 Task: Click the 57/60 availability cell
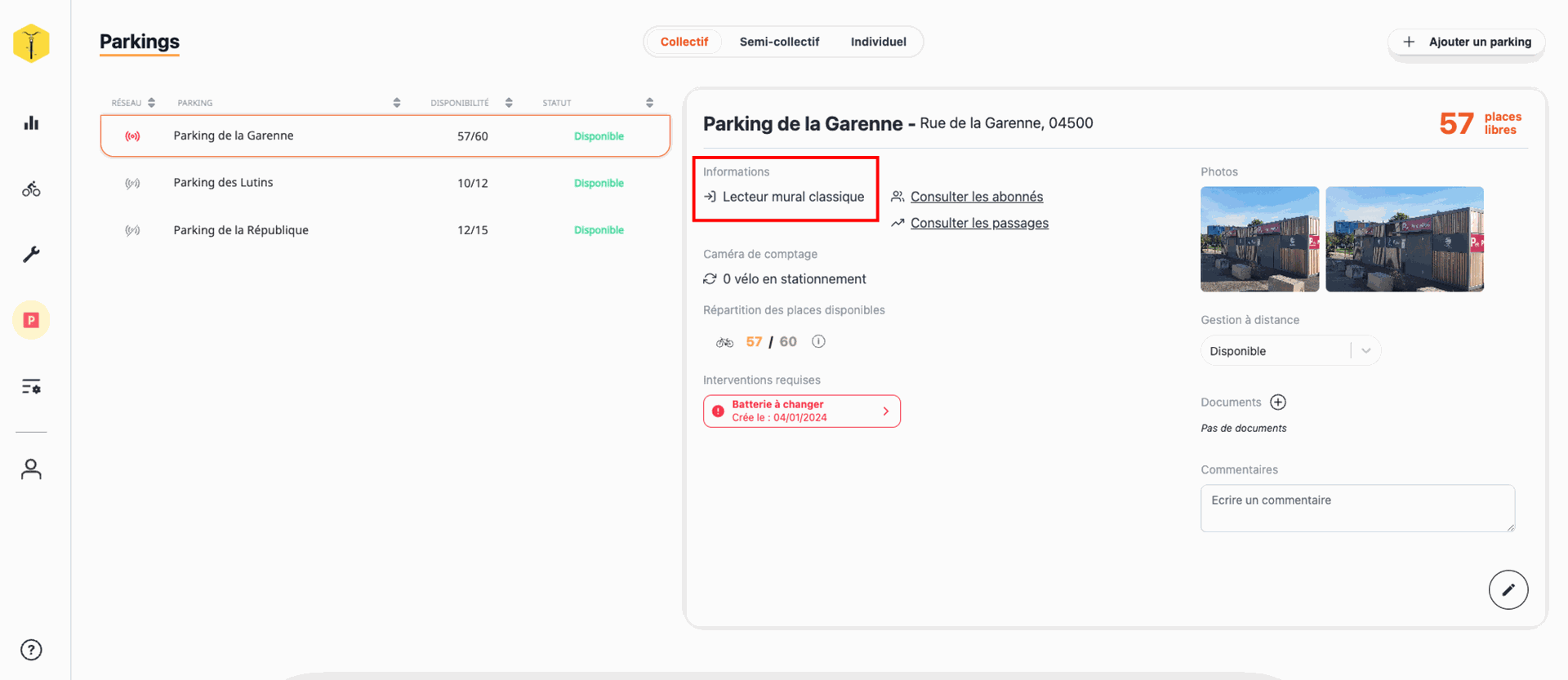click(472, 136)
